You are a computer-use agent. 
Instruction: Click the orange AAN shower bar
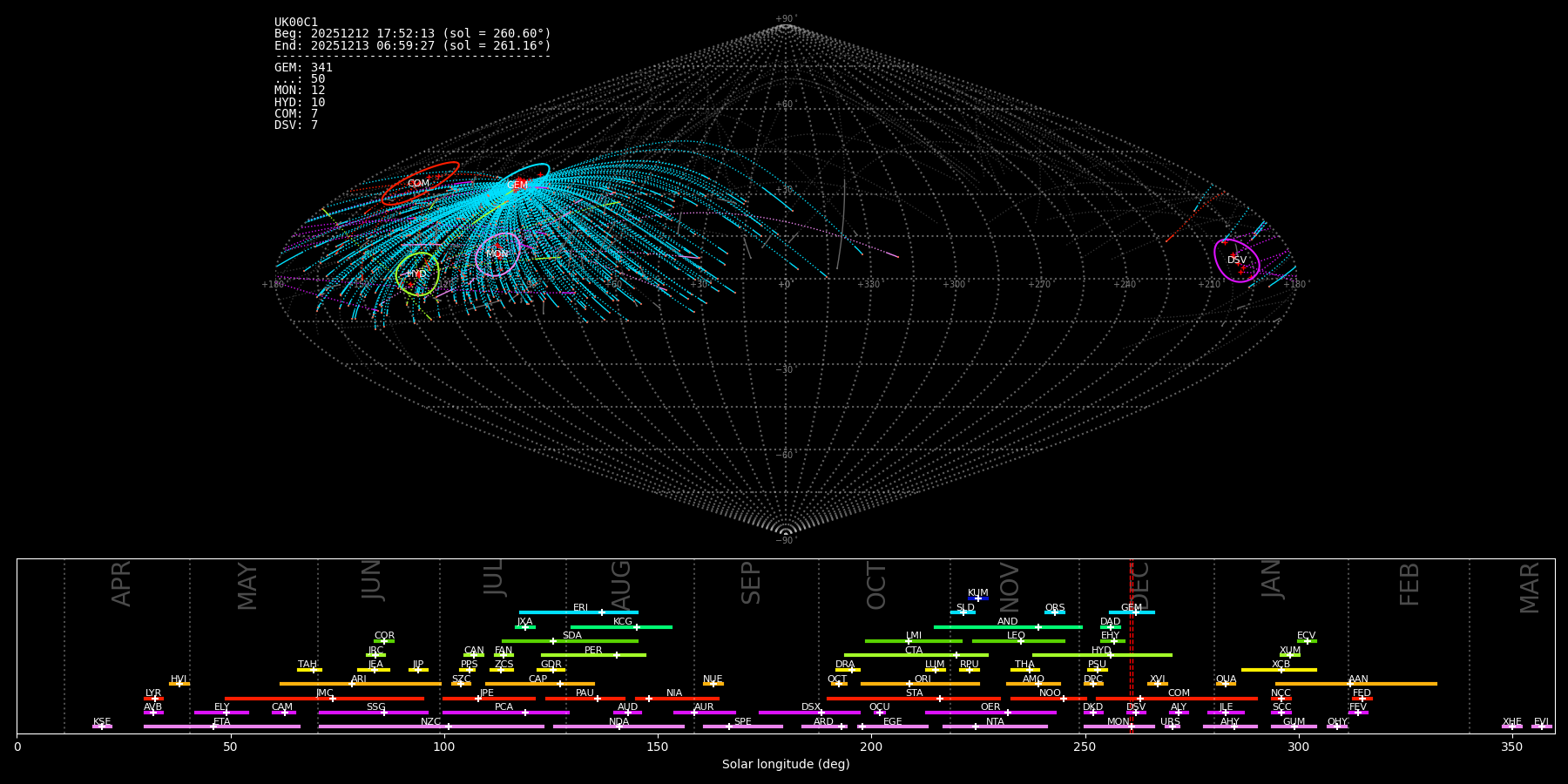pyautogui.click(x=1355, y=684)
